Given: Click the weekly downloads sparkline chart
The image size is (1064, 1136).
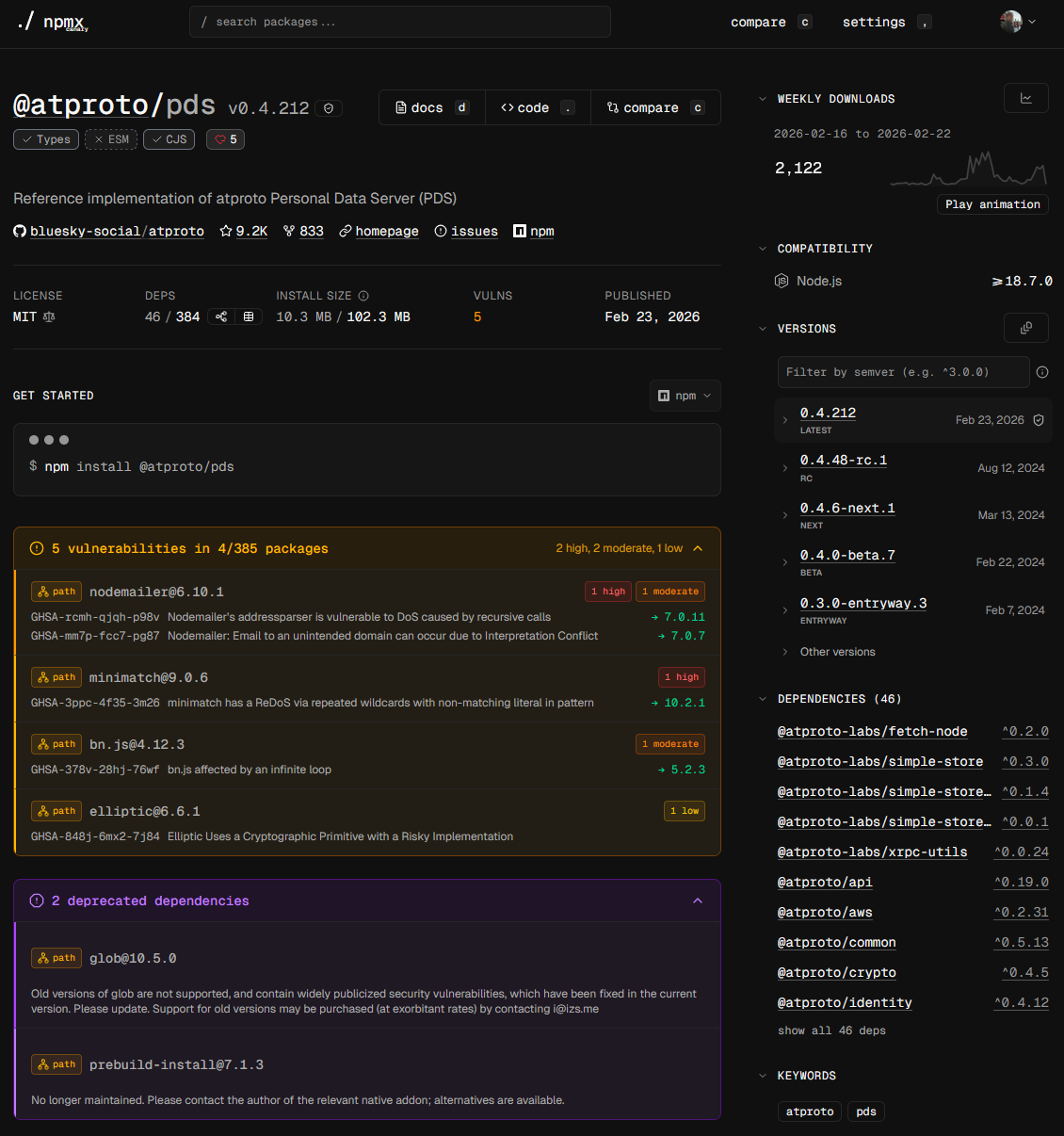Looking at the screenshot, I should tap(968, 170).
